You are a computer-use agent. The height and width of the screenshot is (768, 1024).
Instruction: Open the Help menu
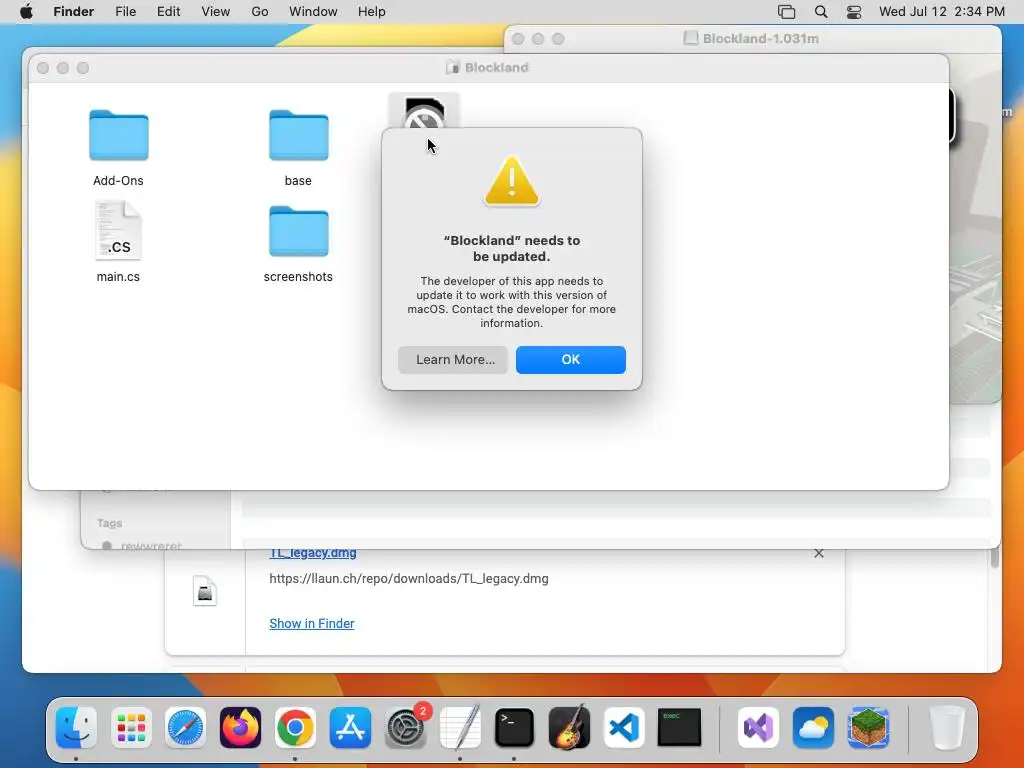coord(372,12)
